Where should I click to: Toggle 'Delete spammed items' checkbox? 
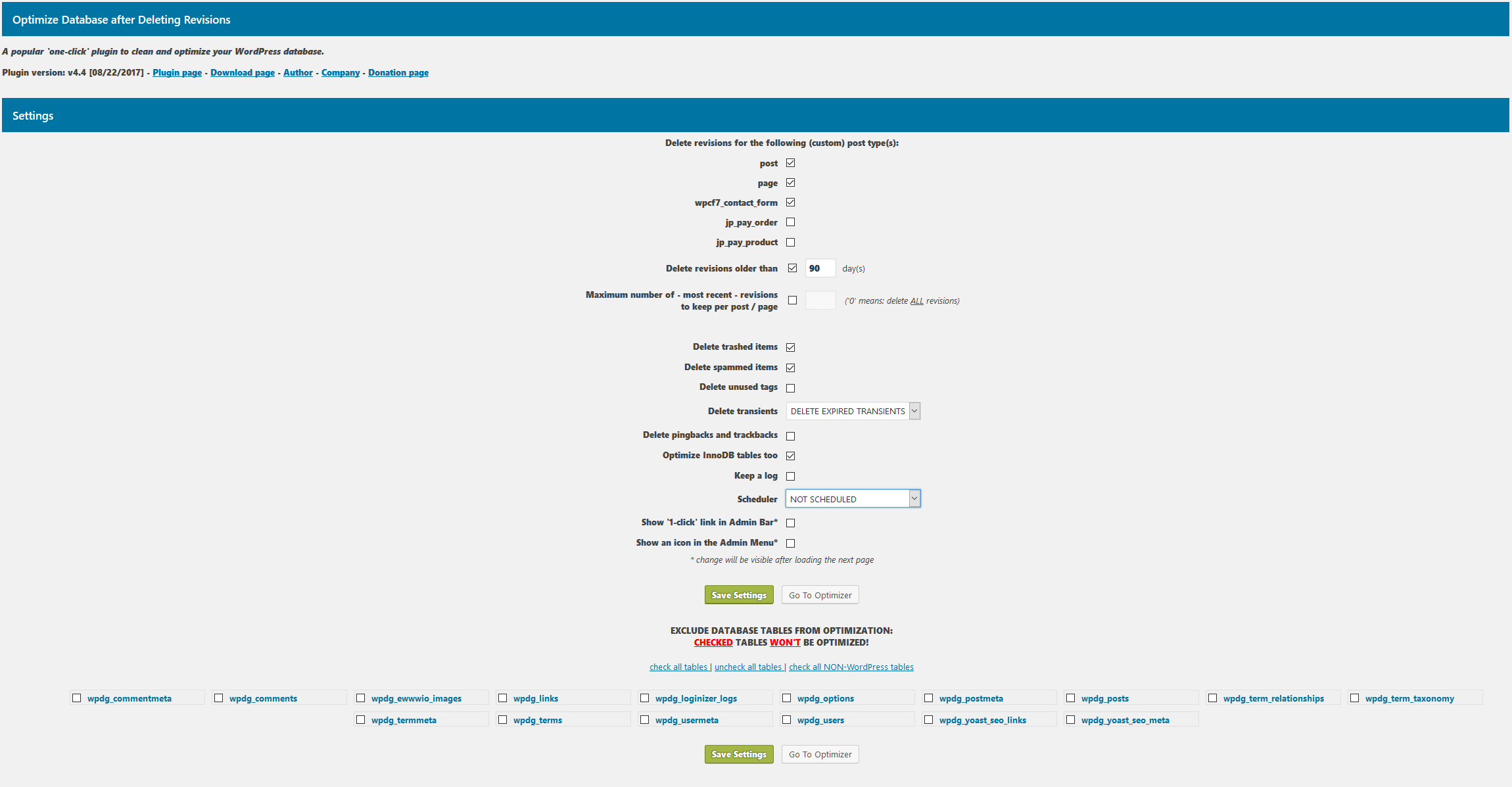(x=790, y=368)
